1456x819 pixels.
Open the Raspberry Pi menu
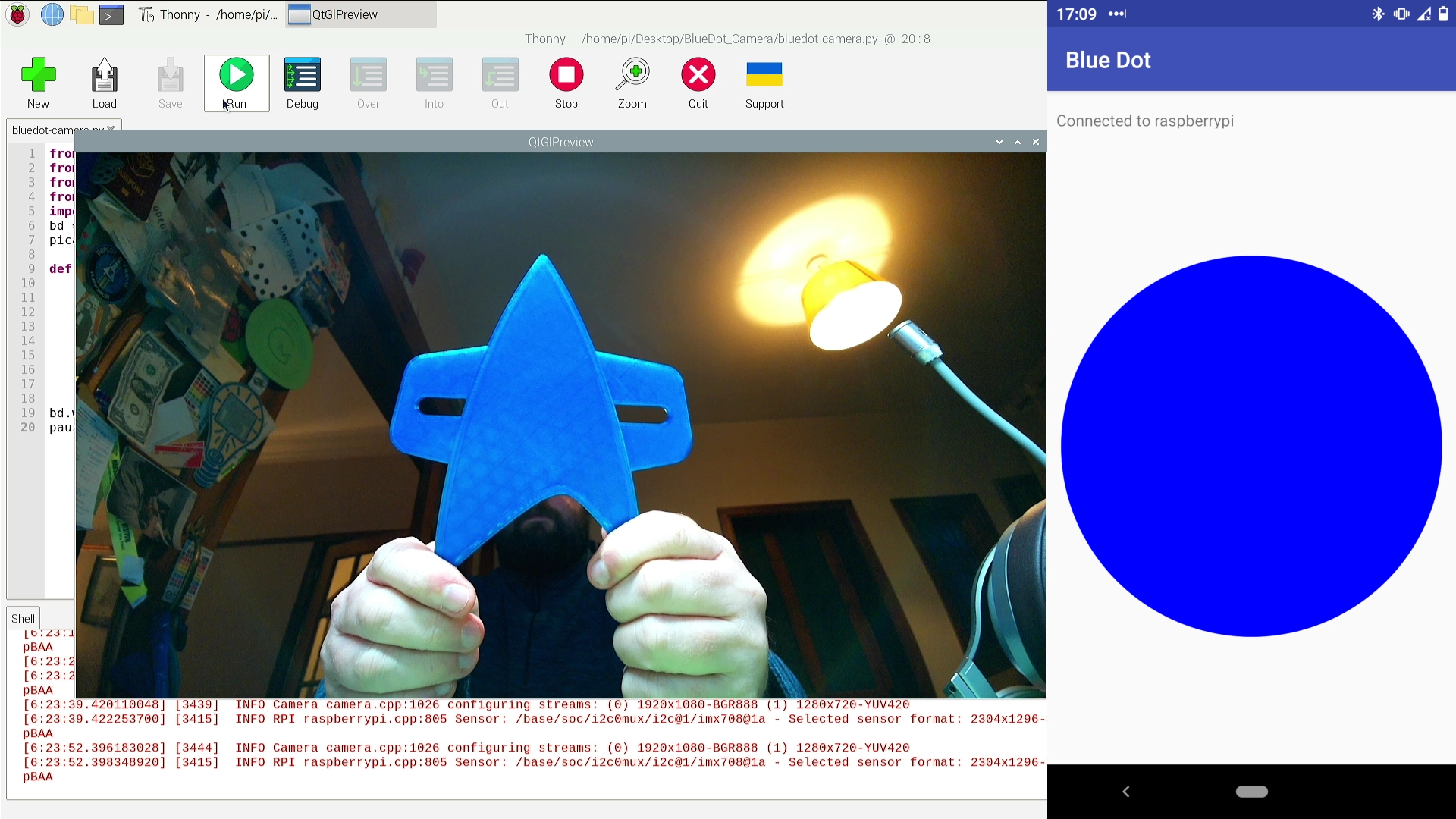click(17, 14)
